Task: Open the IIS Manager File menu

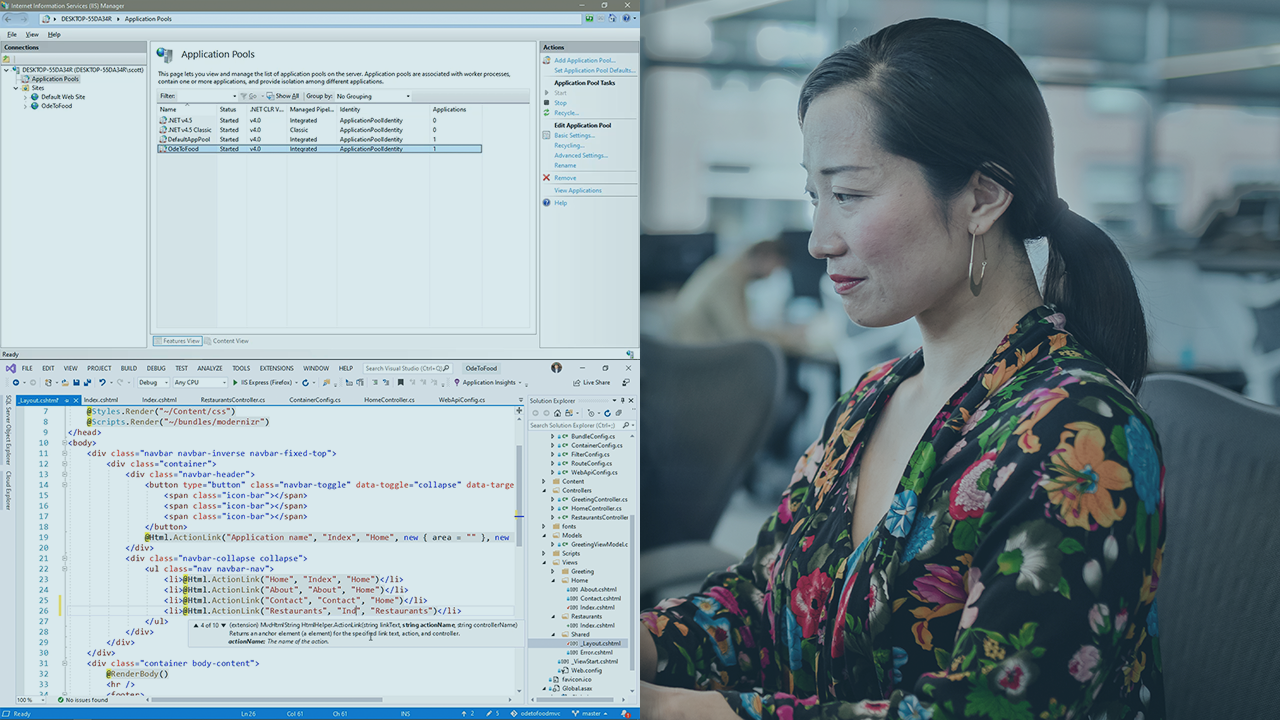Action: (12, 34)
